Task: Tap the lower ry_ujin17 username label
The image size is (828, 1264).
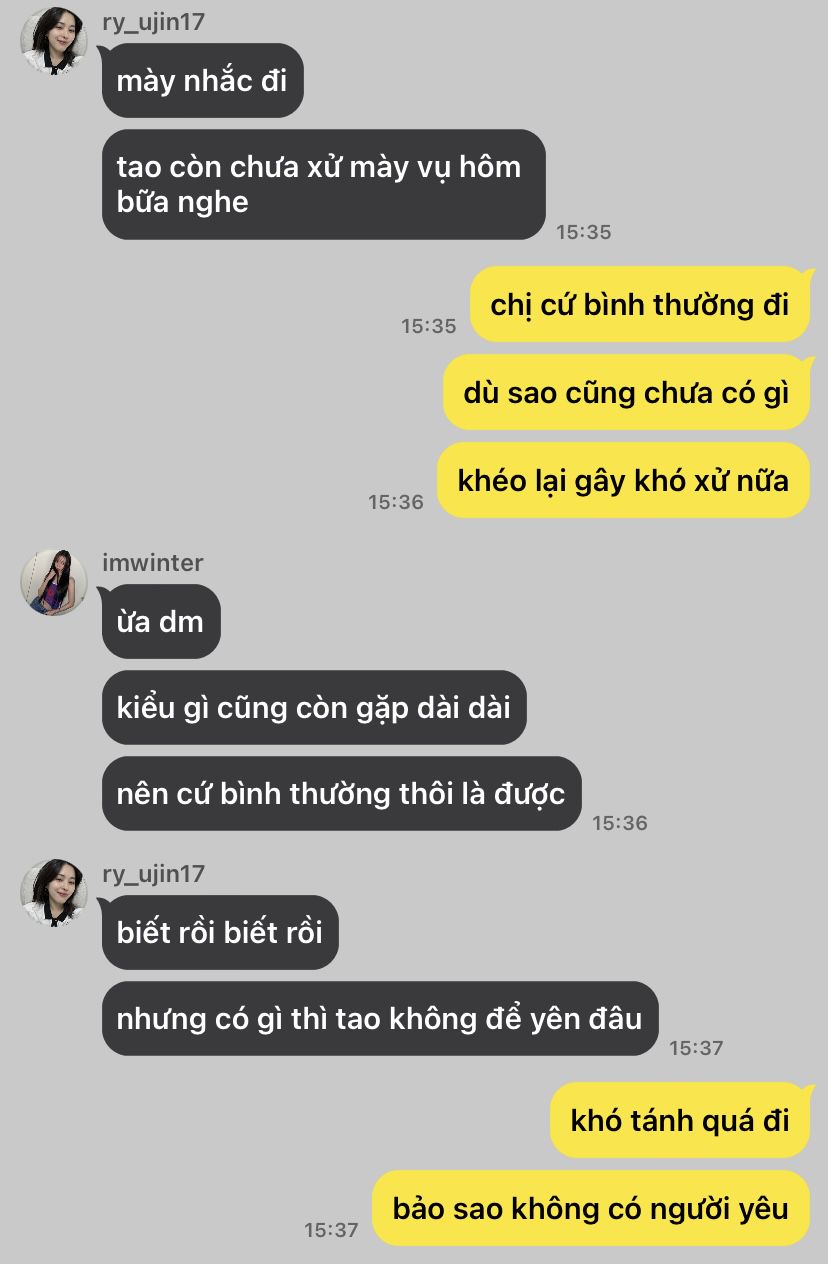Action: click(x=153, y=873)
